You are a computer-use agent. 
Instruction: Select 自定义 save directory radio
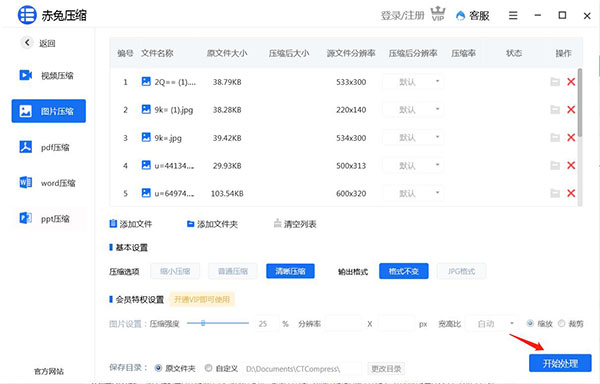pyautogui.click(x=208, y=368)
